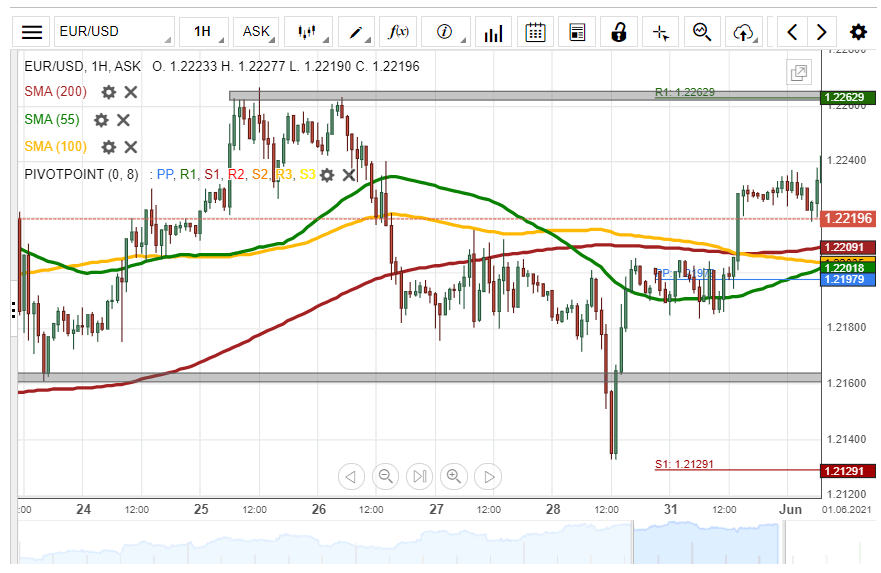Expand the ASK price side dropdown
This screenshot has height=573, width=881.
[x=257, y=32]
